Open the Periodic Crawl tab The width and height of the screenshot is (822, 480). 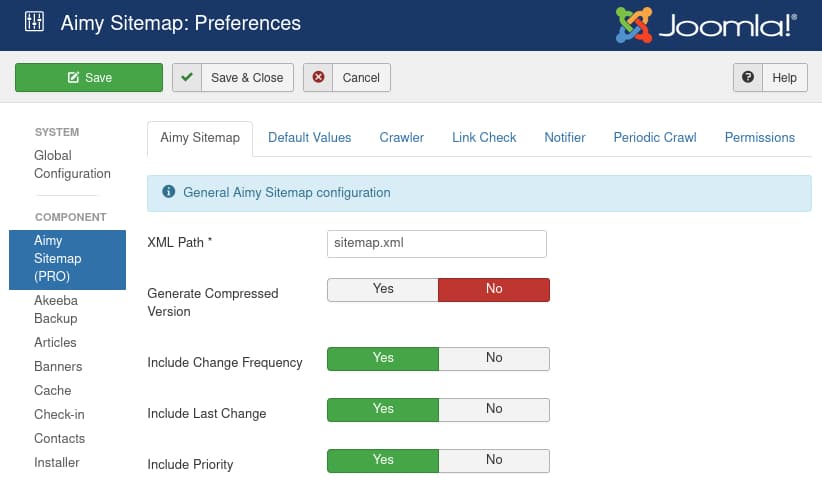pos(655,137)
